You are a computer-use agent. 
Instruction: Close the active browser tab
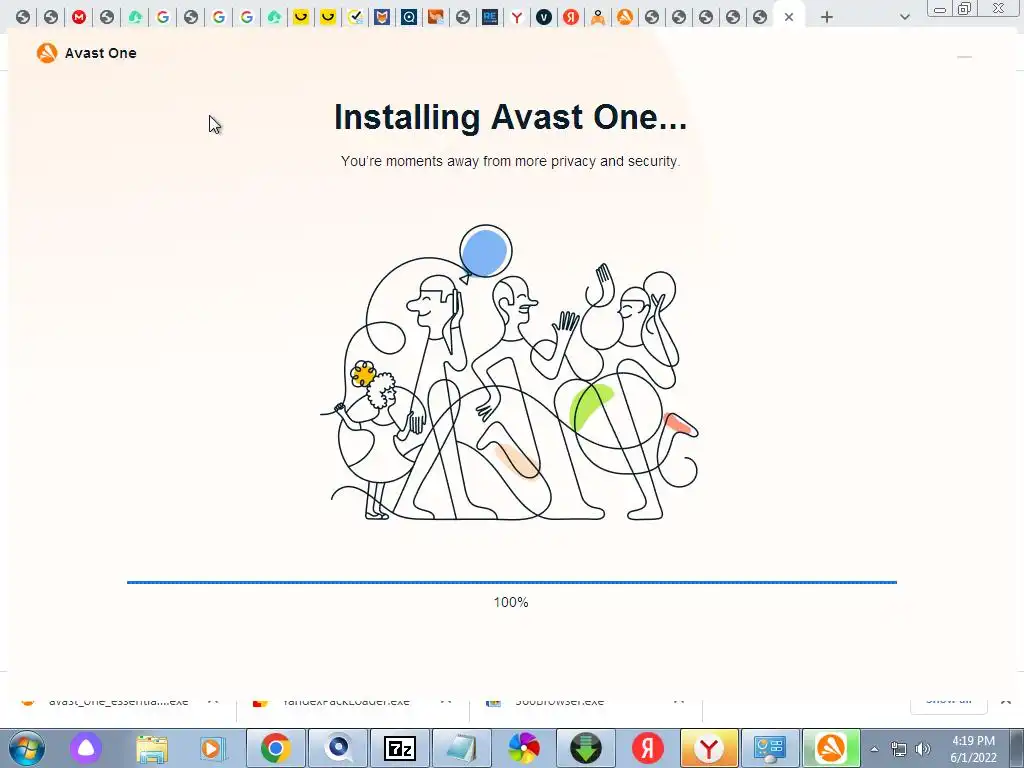click(789, 18)
